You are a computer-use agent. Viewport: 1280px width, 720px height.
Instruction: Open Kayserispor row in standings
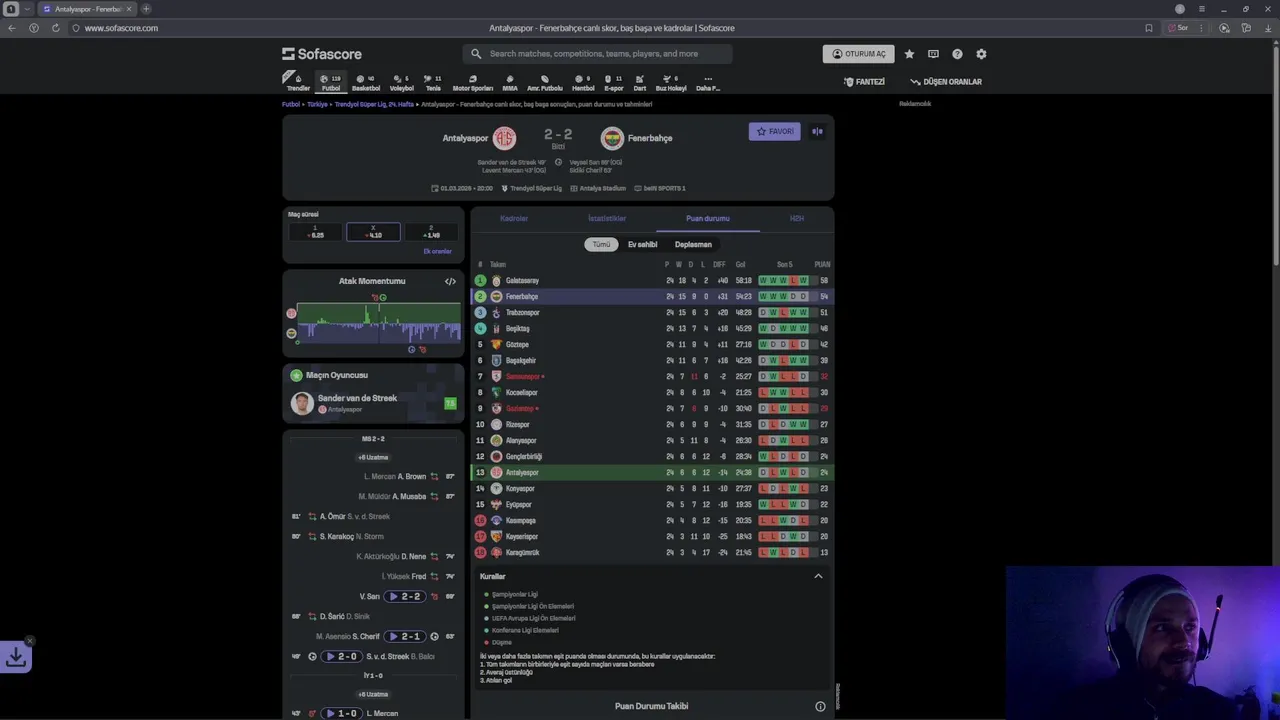(x=652, y=537)
